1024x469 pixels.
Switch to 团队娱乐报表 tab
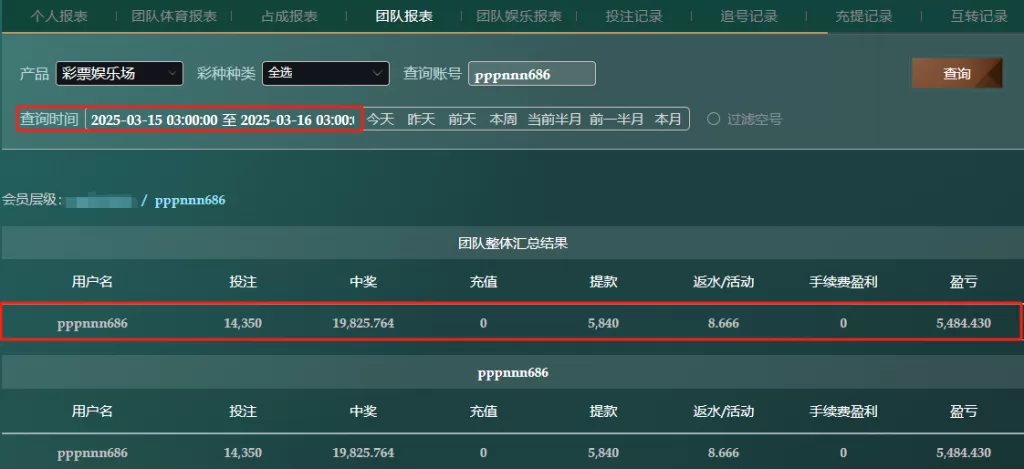[x=519, y=16]
